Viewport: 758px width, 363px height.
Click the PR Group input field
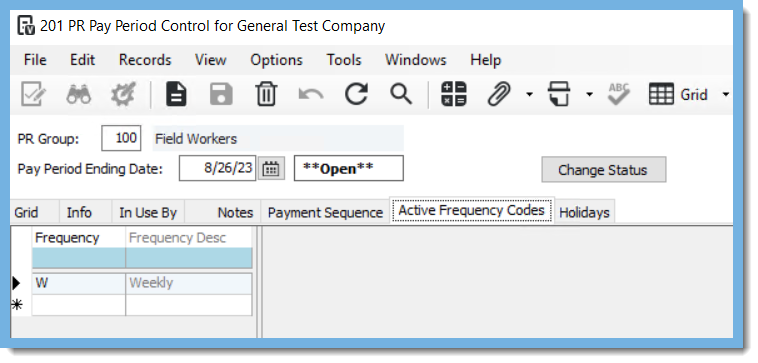point(121,138)
